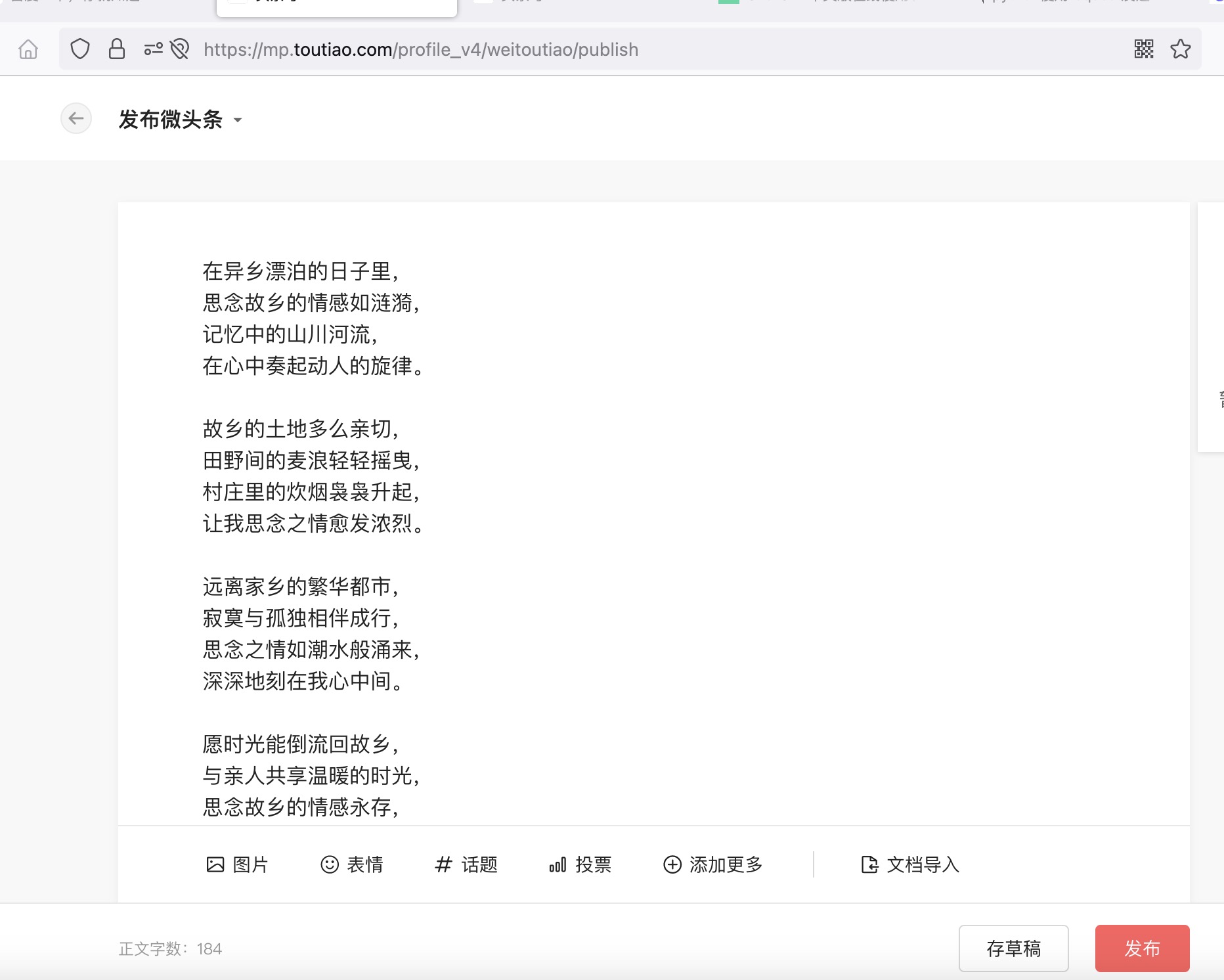The width and height of the screenshot is (1224, 980).
Task: Click the line 思念之情如潮水般涌来
Action: 311,650
